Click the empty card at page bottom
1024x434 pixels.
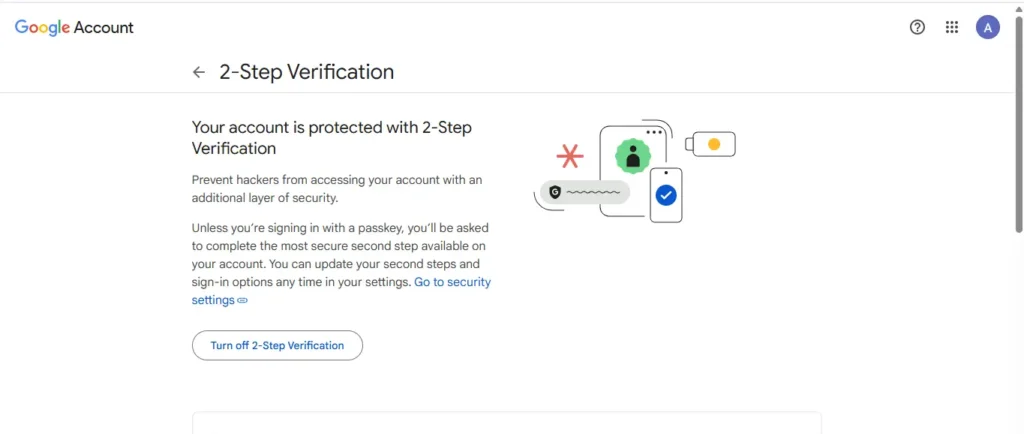click(x=506, y=423)
